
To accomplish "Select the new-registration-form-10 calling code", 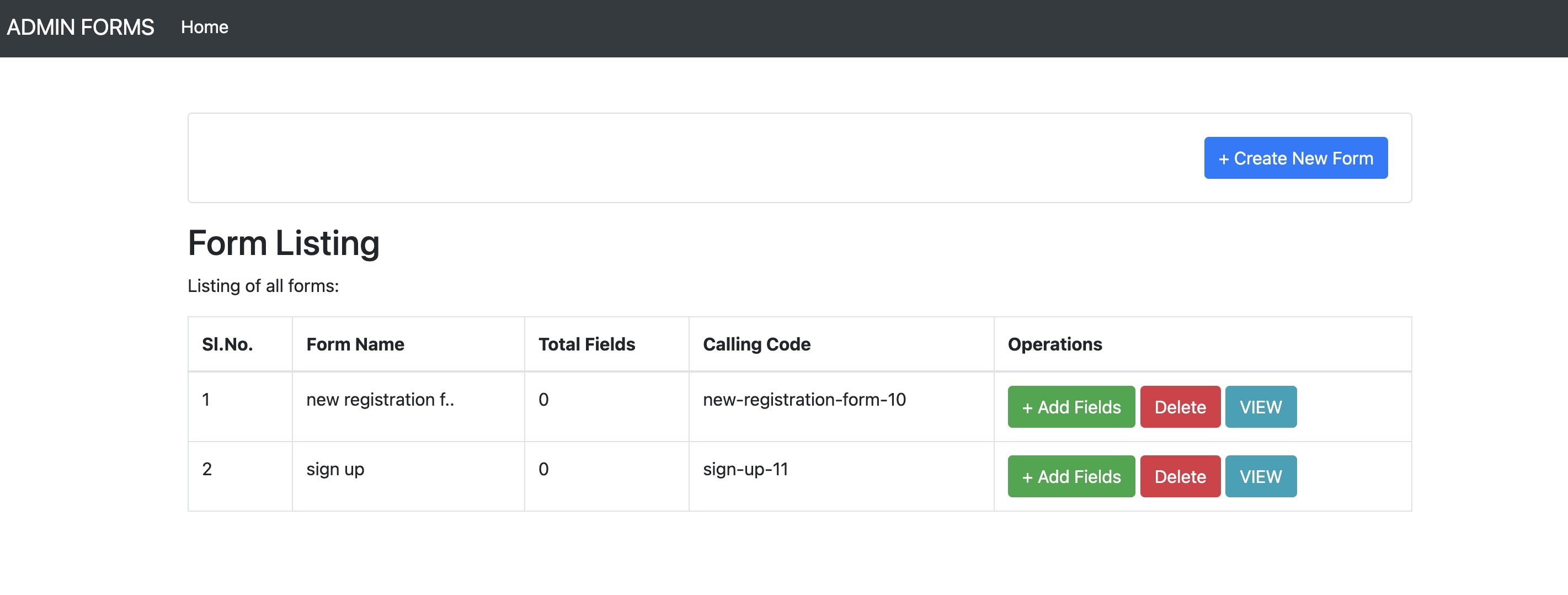I will 804,400.
